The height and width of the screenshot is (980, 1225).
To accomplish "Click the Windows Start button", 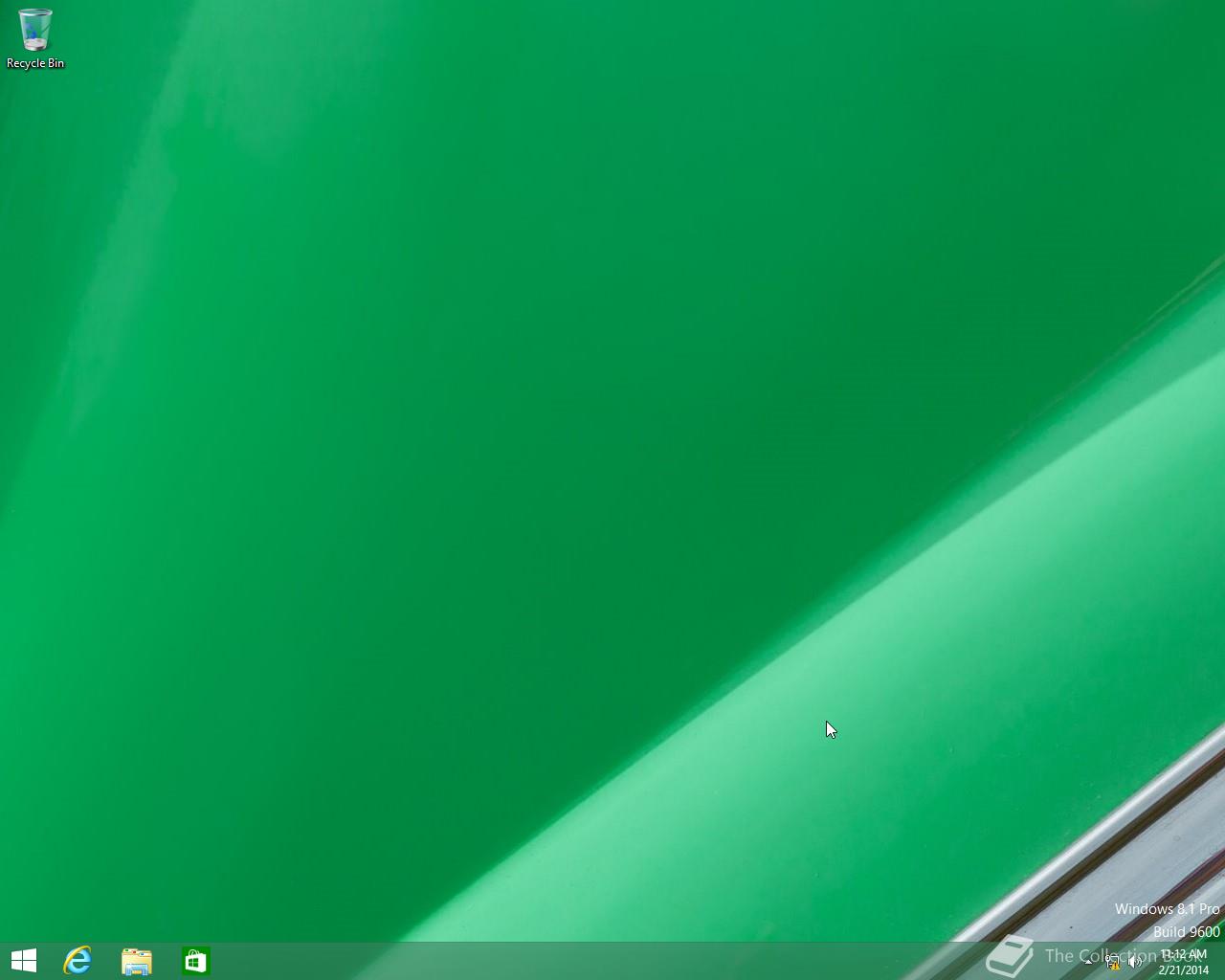I will tap(24, 961).
